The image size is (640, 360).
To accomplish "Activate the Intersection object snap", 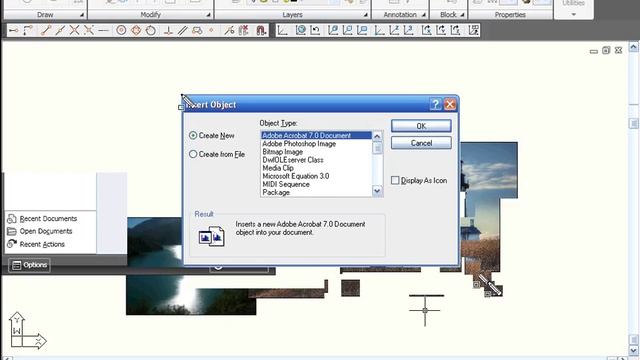I will pyautogui.click(x=74, y=31).
